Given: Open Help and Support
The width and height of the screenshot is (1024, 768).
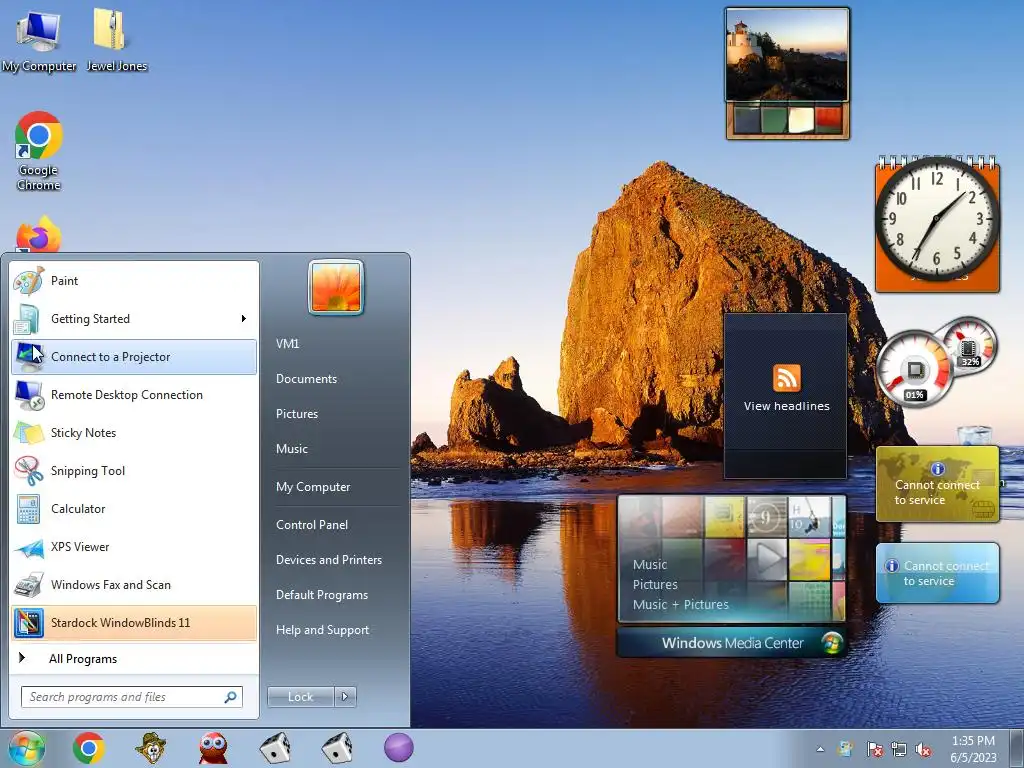Looking at the screenshot, I should (322, 630).
